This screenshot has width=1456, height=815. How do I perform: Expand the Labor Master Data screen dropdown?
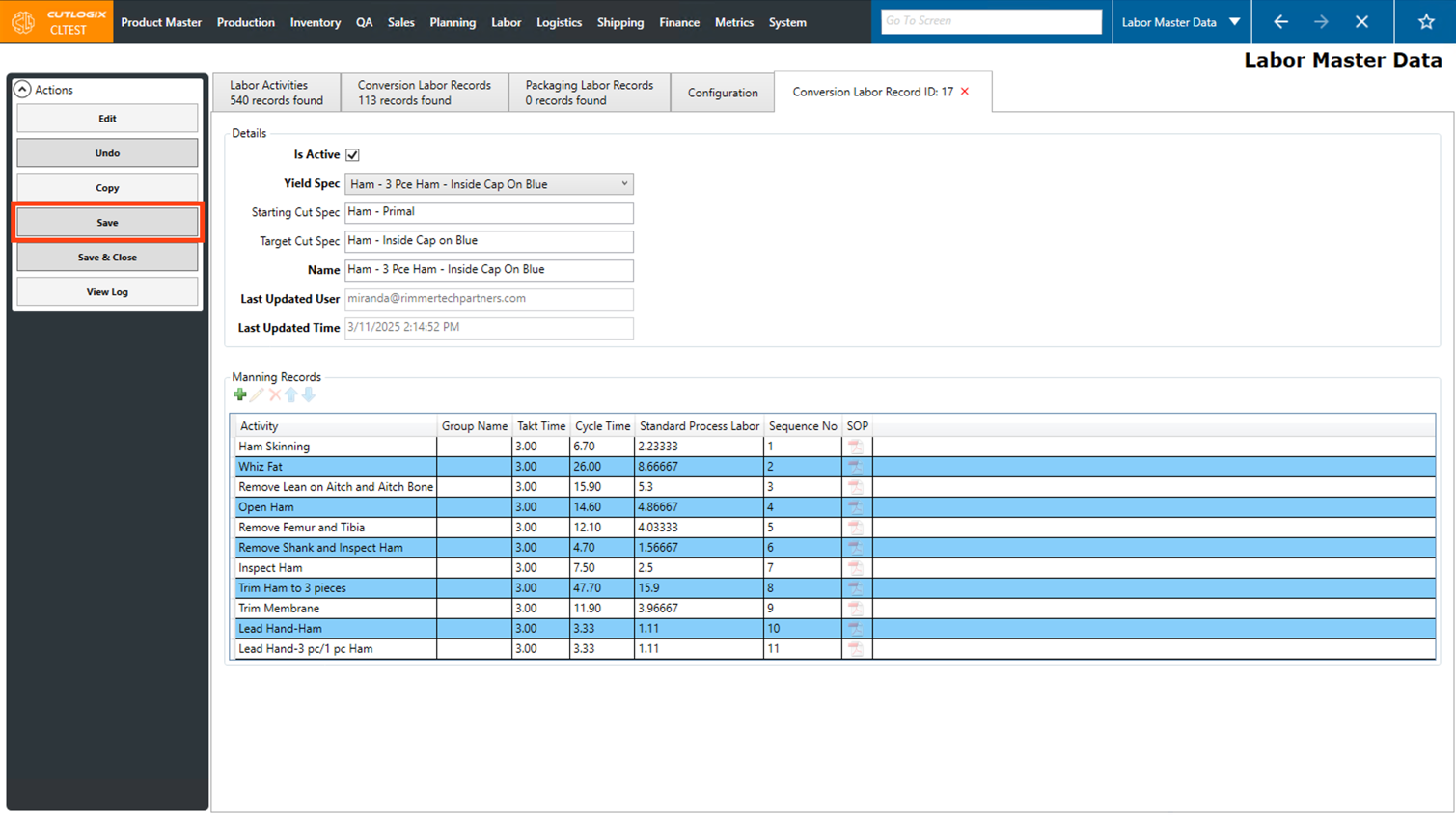(x=1234, y=22)
